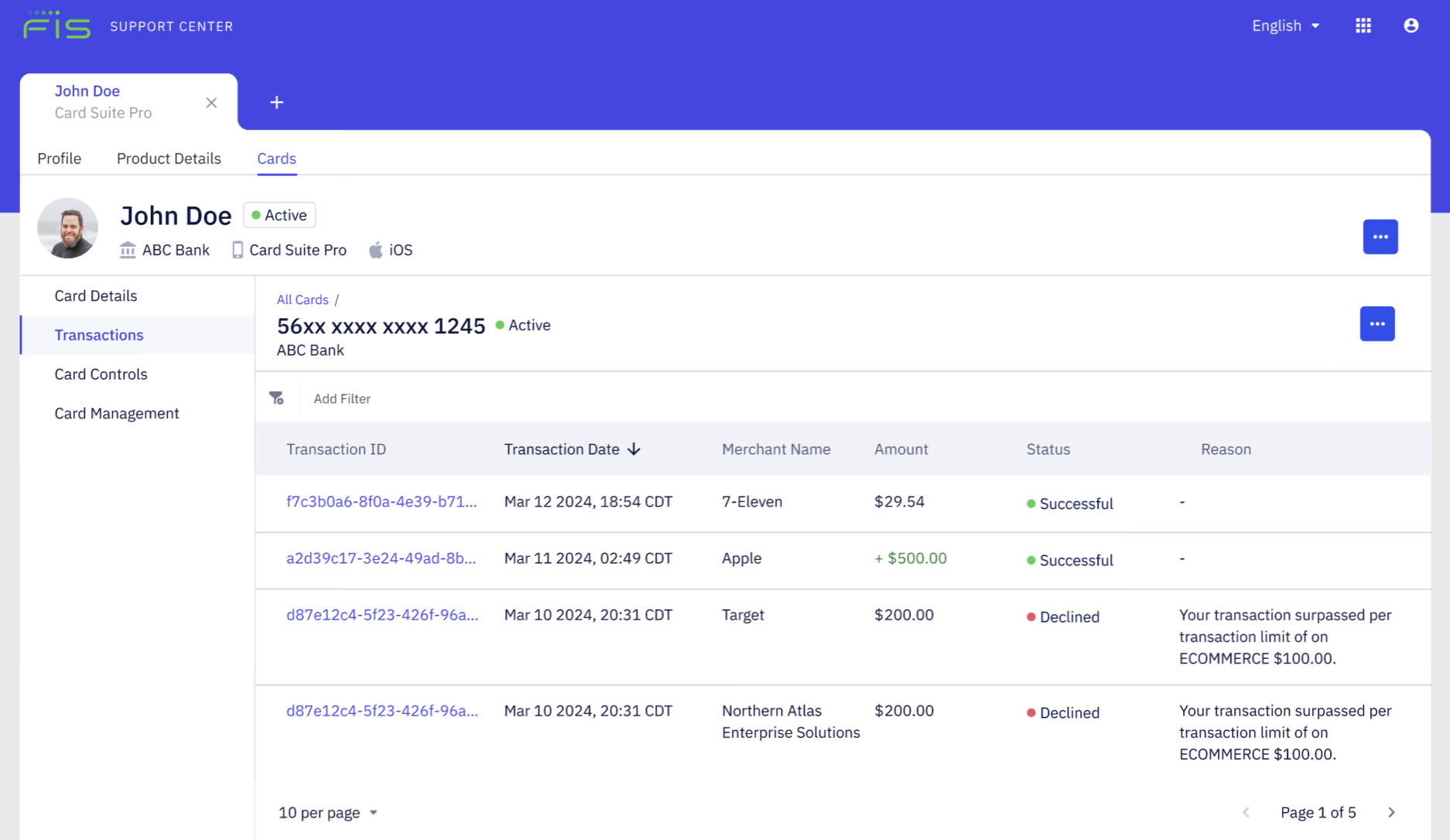This screenshot has width=1450, height=840.
Task: Open the profile options ellipsis menu
Action: point(1380,237)
